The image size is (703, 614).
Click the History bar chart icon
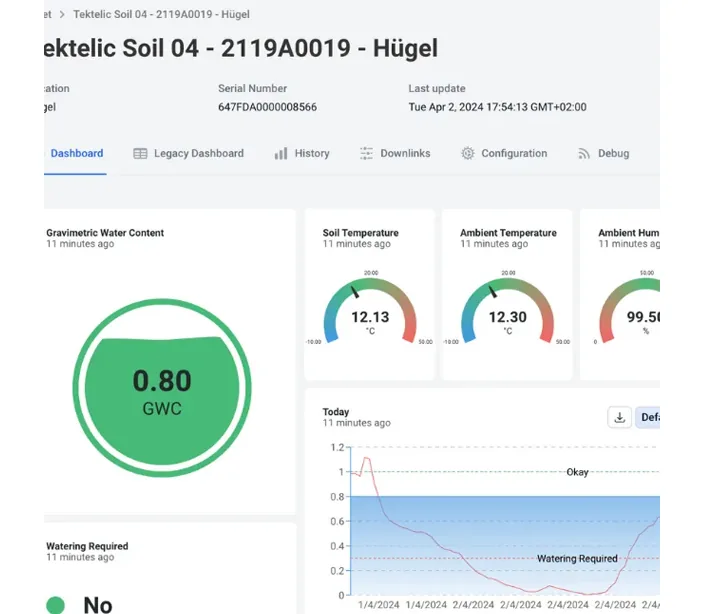[x=281, y=153]
